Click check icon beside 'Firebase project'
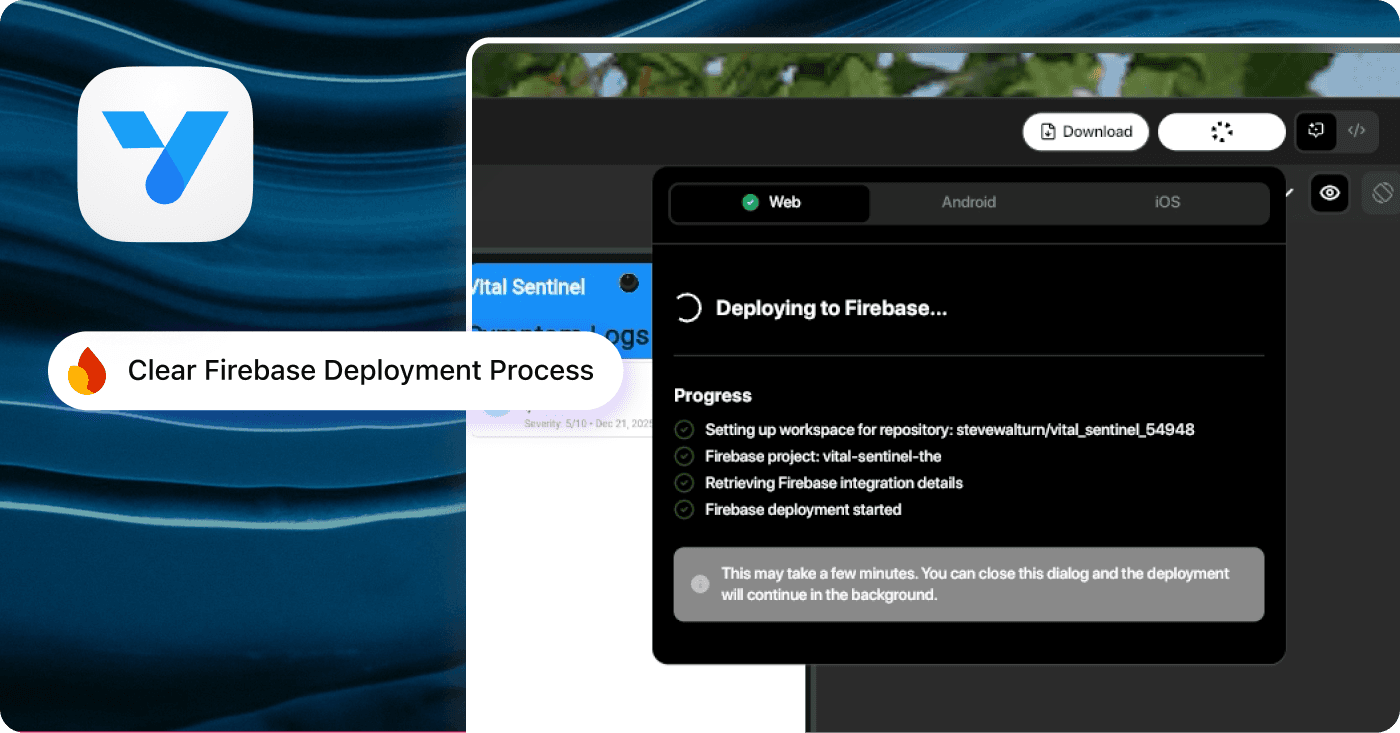The width and height of the screenshot is (1400, 733). pyautogui.click(x=684, y=456)
